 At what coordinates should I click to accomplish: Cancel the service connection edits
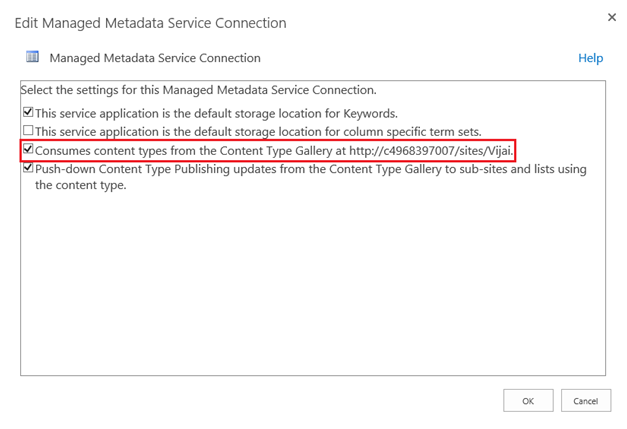(x=585, y=400)
